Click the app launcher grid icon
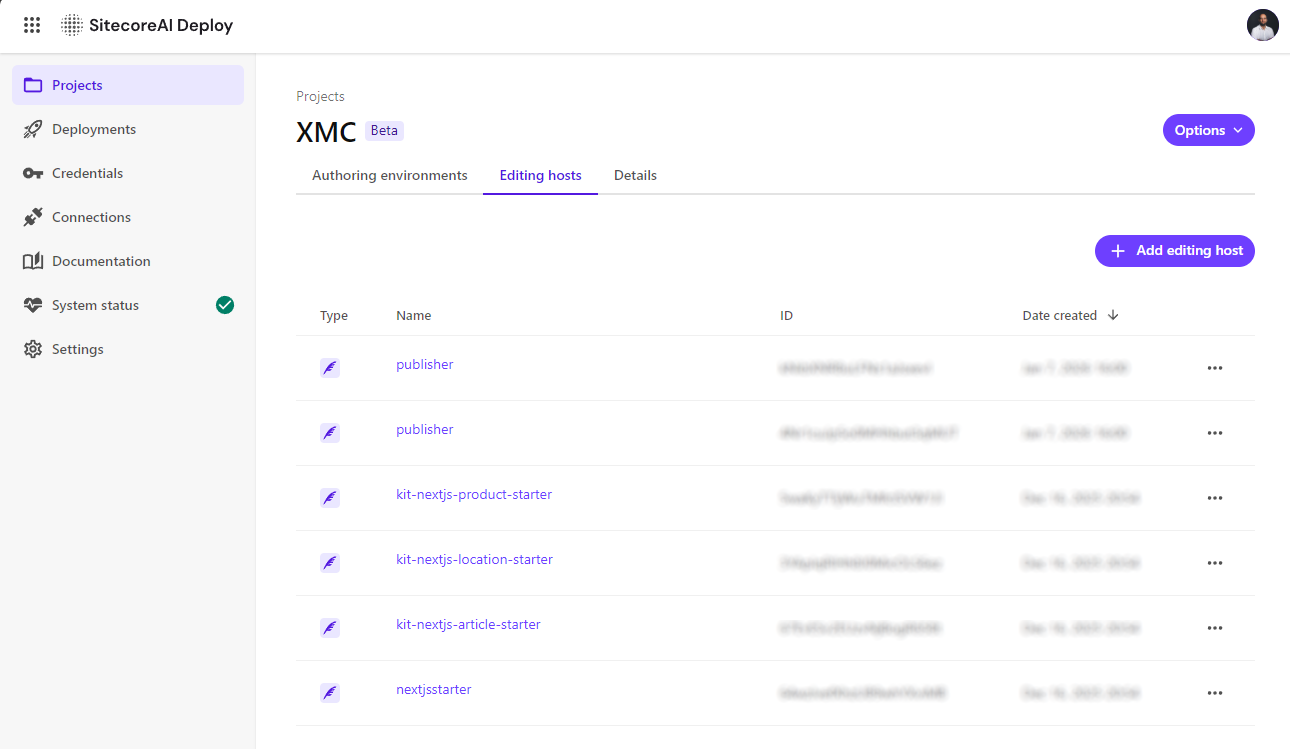 pyautogui.click(x=31, y=24)
